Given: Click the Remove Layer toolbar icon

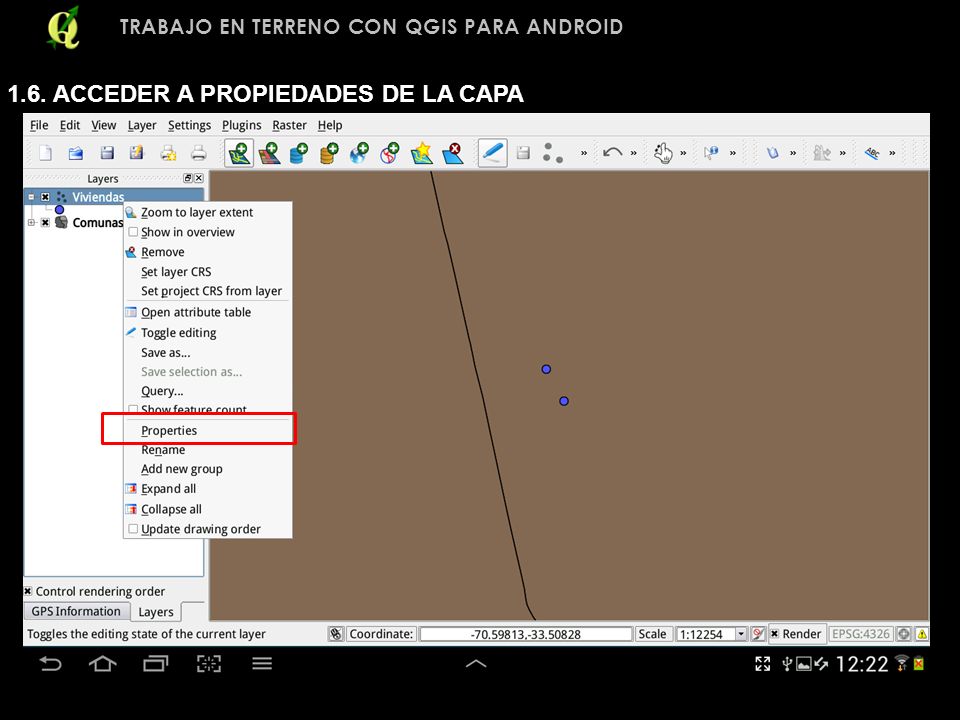Looking at the screenshot, I should 453,152.
